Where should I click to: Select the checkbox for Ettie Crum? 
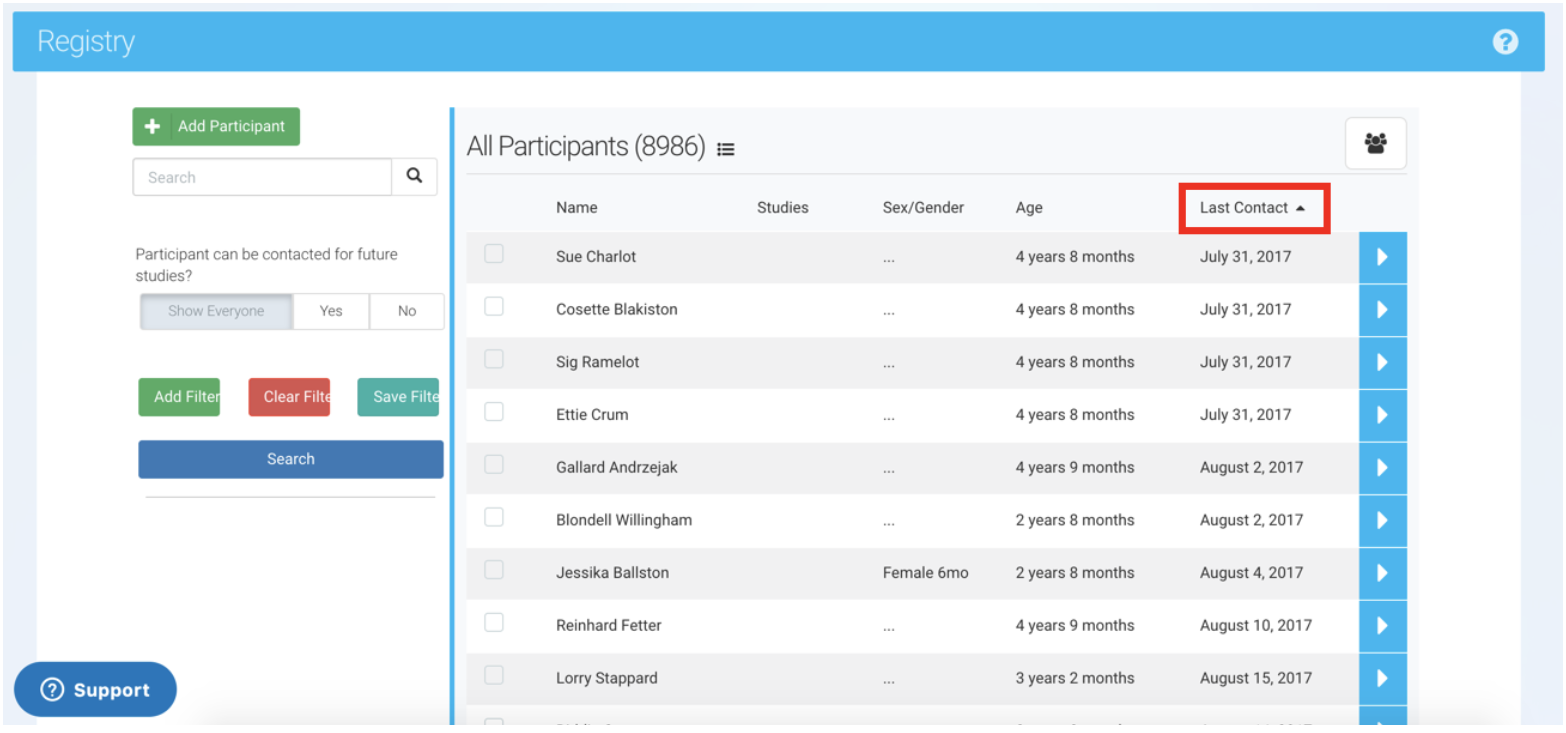[x=494, y=412]
